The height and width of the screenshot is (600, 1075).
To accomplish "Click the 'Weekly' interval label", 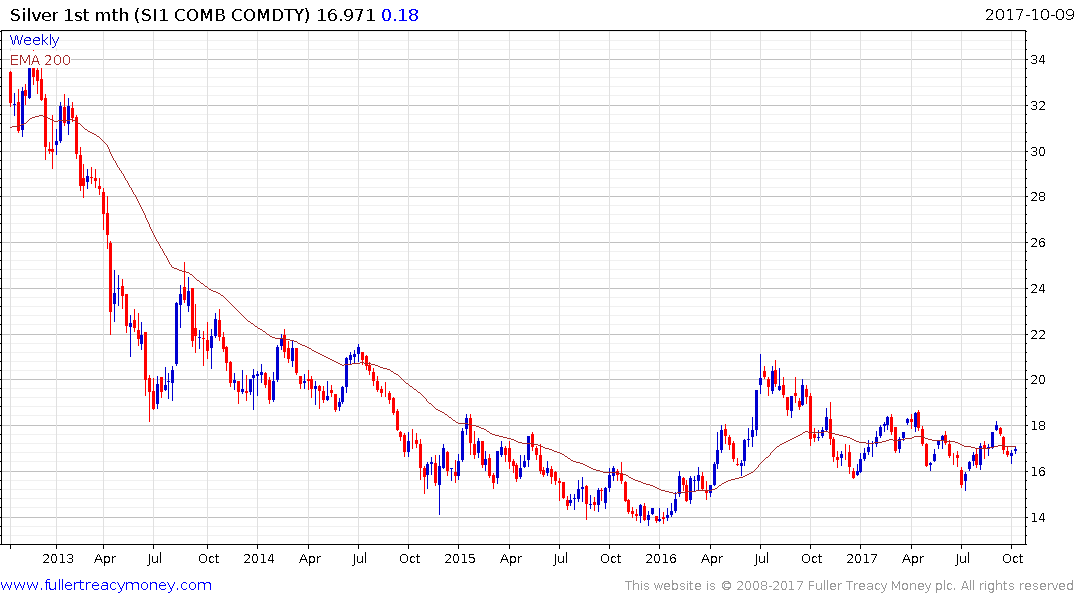I will tap(34, 40).
